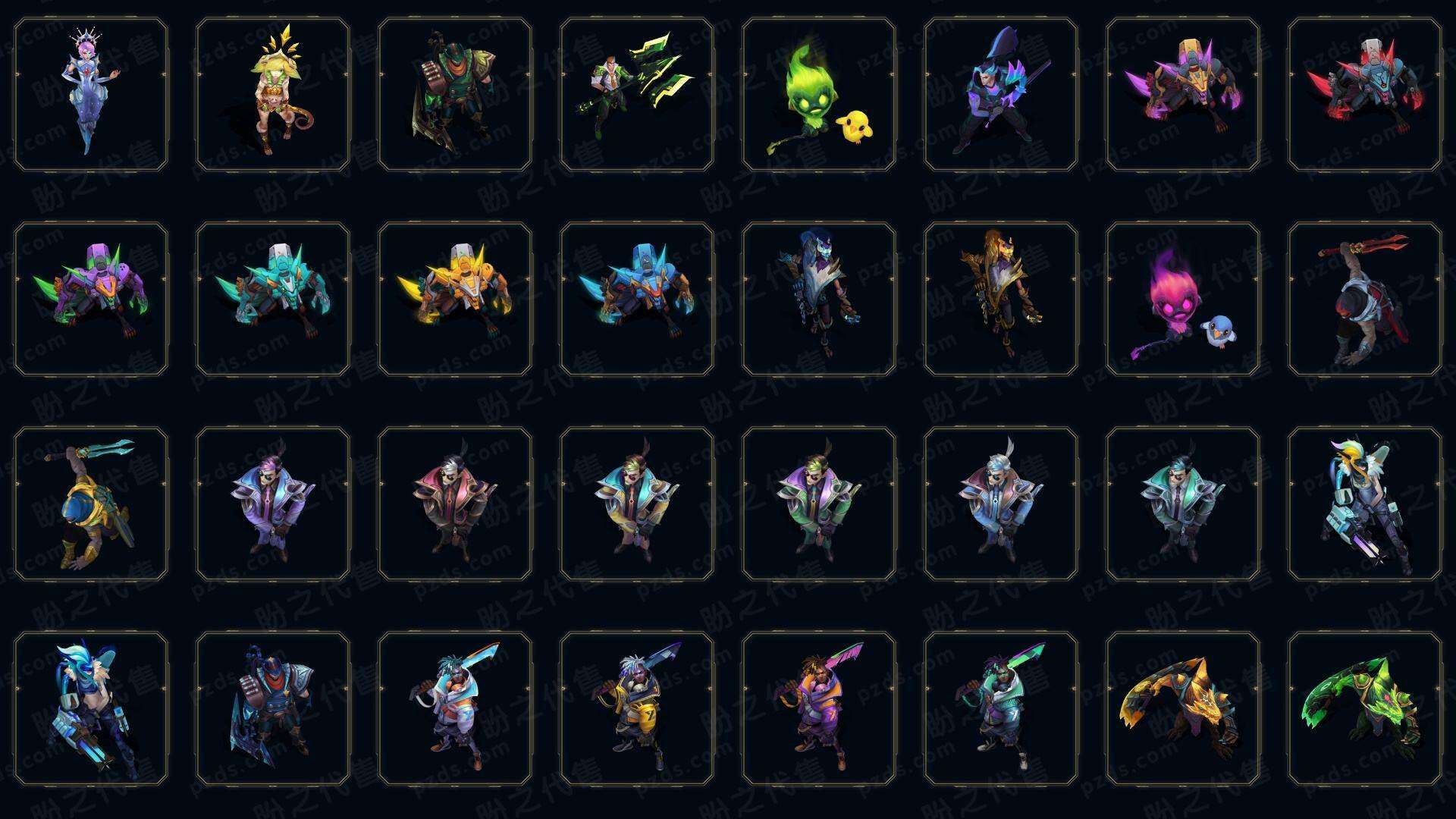The height and width of the screenshot is (819, 1456).
Task: Pick the golden scythe-armed creature skin
Action: click(x=1183, y=708)
